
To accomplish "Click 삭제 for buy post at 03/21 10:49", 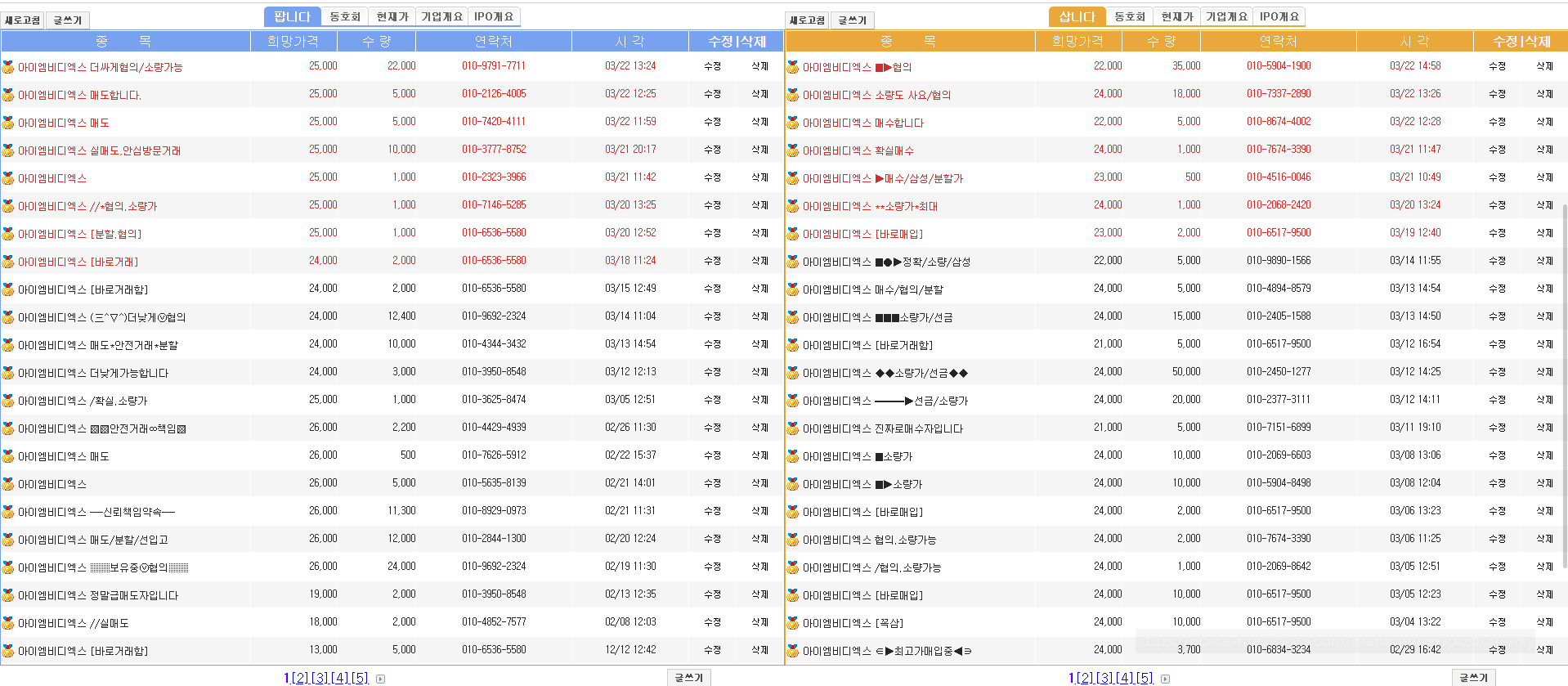I will pos(1544,177).
